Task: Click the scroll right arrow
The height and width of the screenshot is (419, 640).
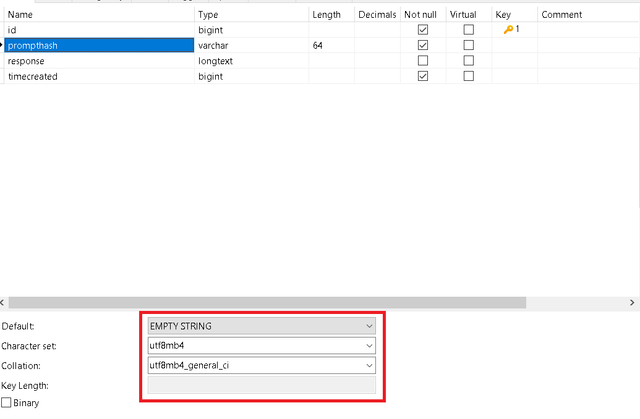Action: coord(632,302)
